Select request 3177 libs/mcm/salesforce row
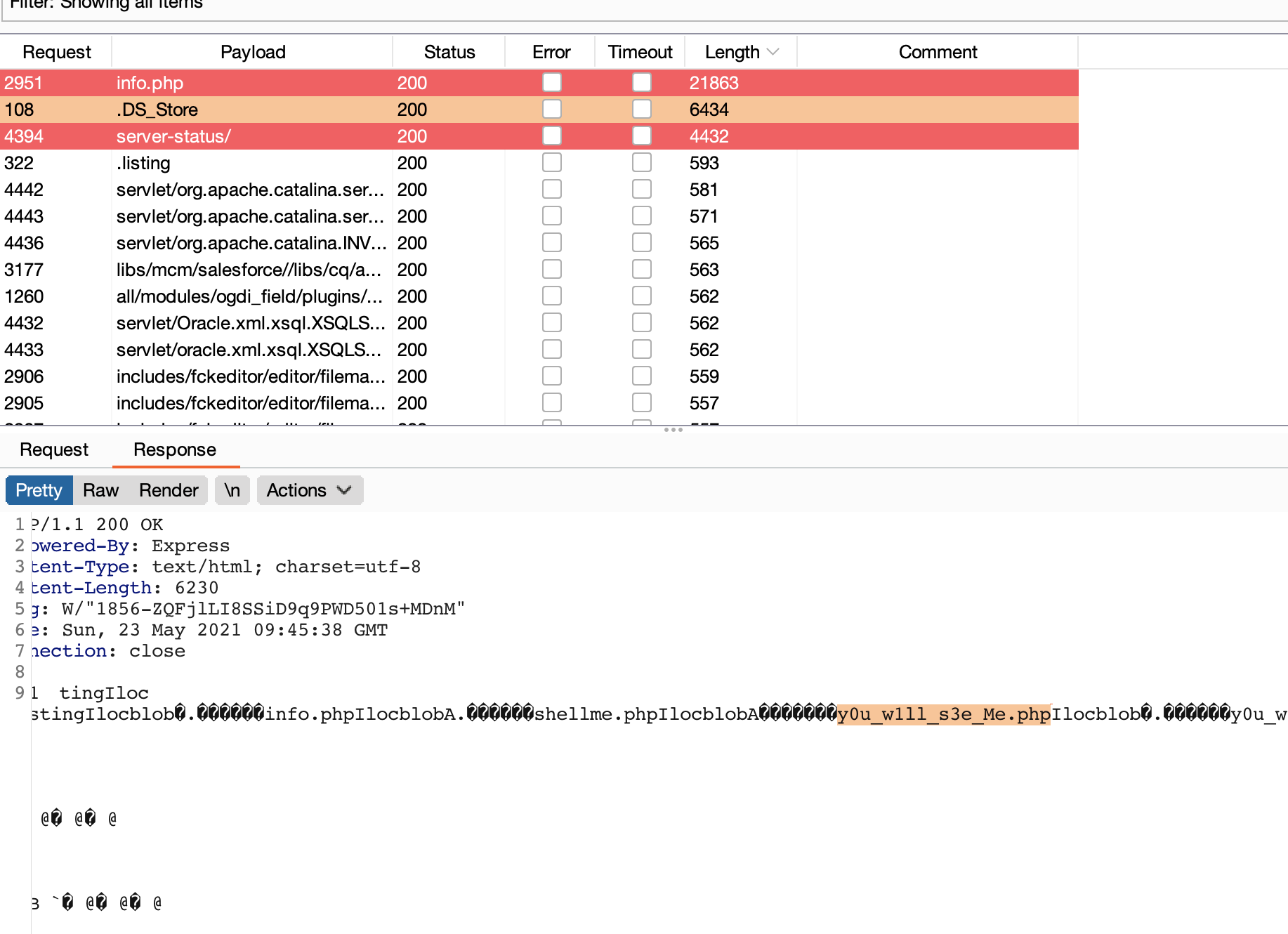The height and width of the screenshot is (934, 1288). (539, 270)
